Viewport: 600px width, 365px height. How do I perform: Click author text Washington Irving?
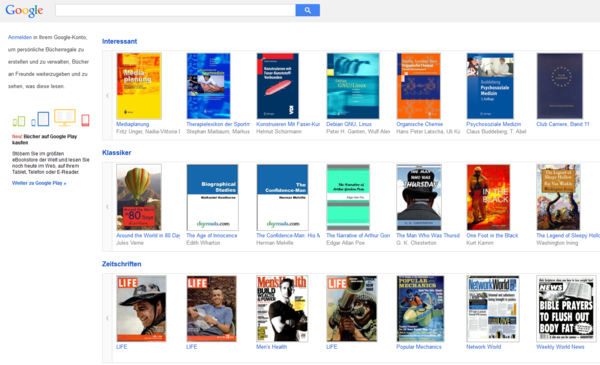pyautogui.click(x=557, y=243)
